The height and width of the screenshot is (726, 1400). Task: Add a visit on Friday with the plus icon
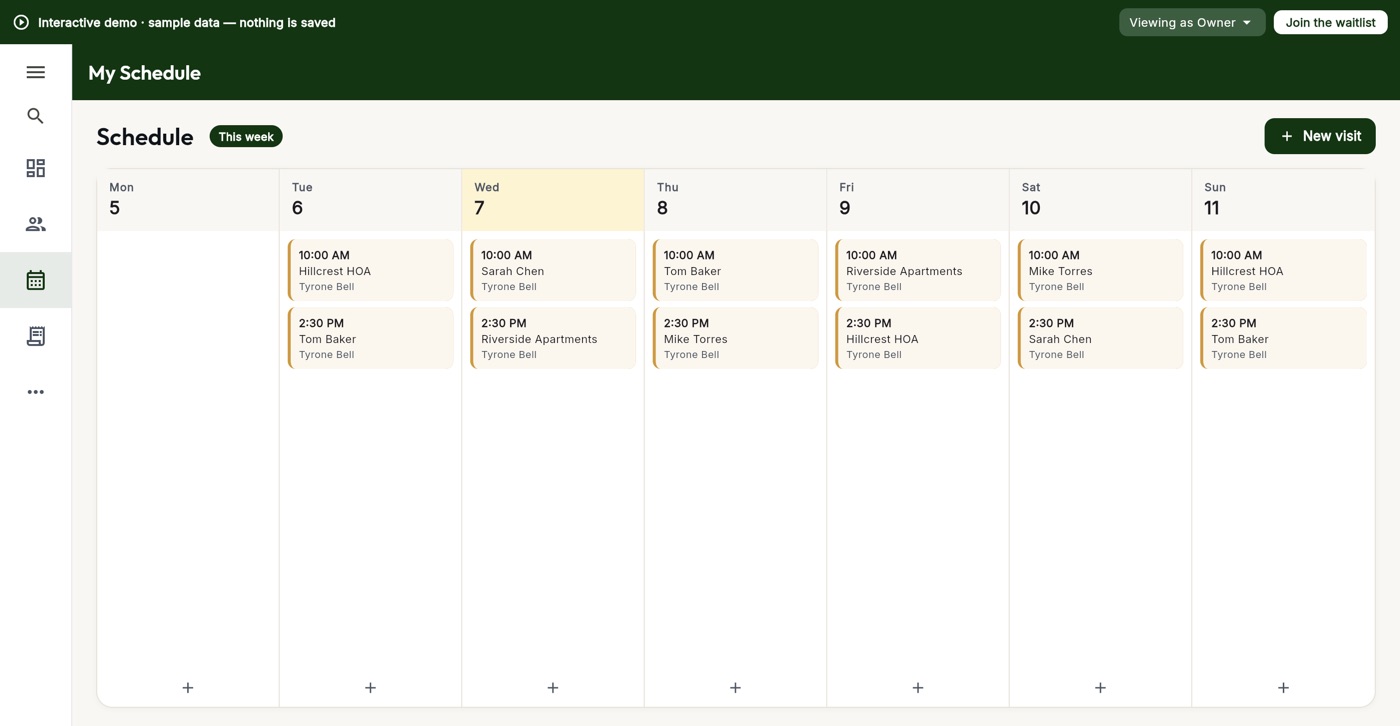point(918,688)
